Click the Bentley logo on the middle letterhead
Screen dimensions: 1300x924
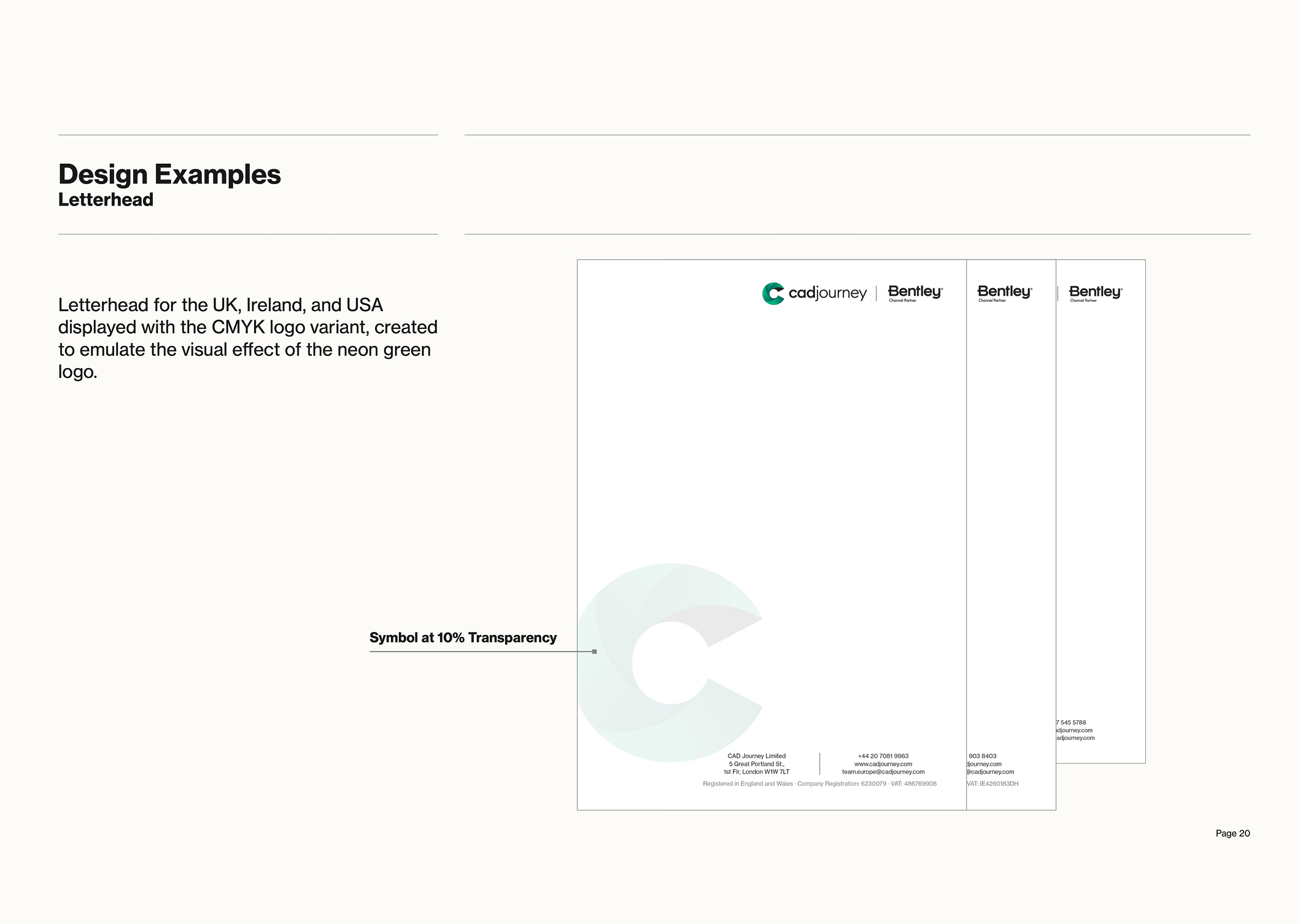[1005, 293]
